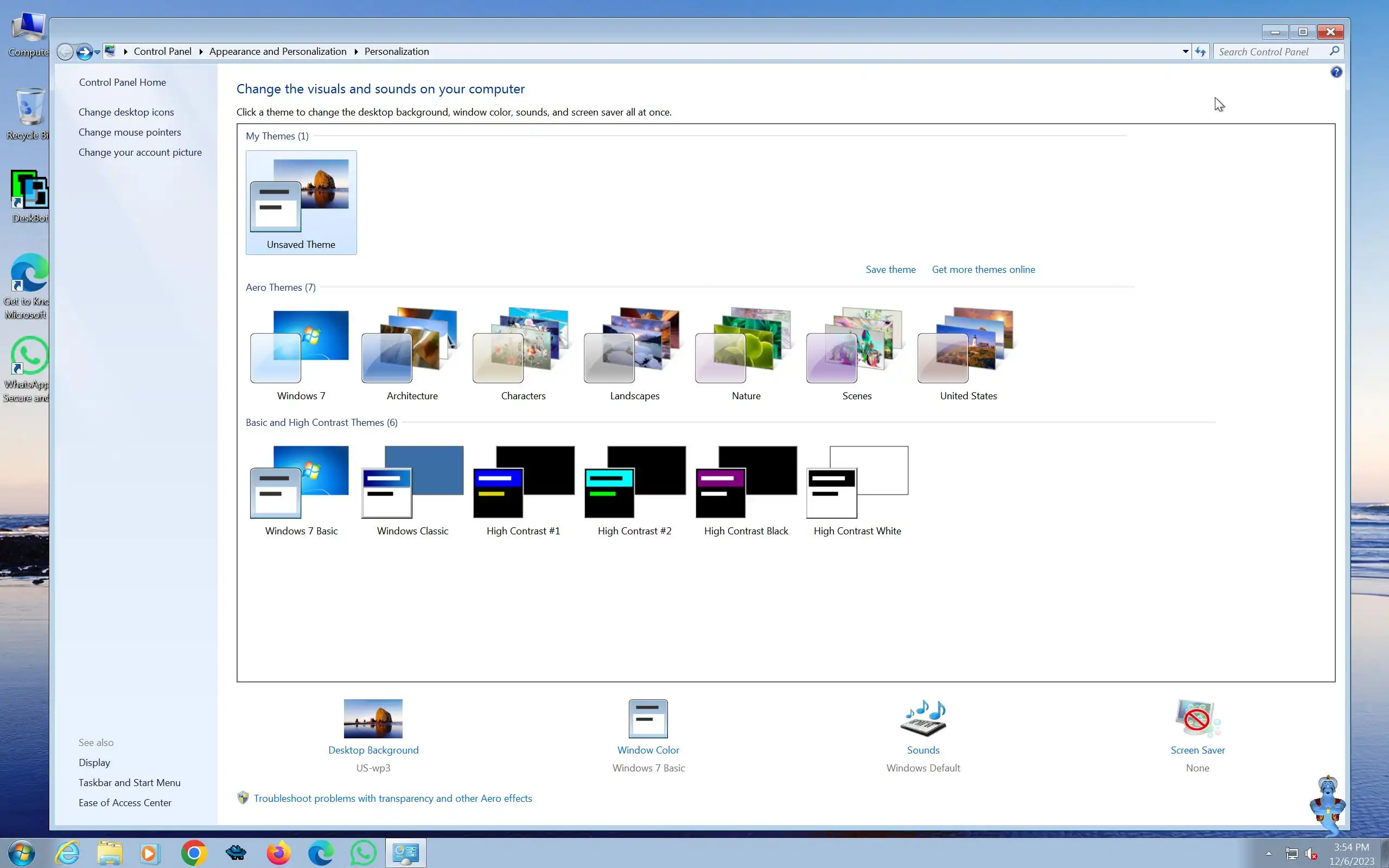
Task: Open Firefox from the taskbar
Action: pyautogui.click(x=278, y=853)
